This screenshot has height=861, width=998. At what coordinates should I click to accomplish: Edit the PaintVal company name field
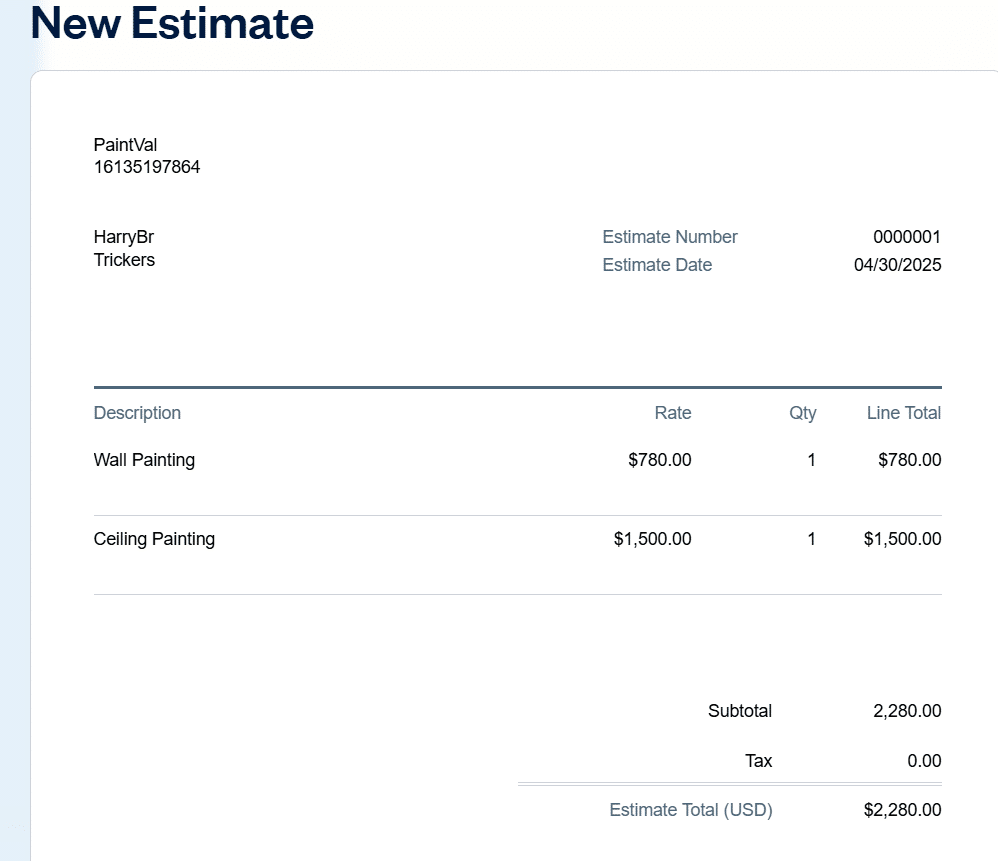pyautogui.click(x=125, y=144)
